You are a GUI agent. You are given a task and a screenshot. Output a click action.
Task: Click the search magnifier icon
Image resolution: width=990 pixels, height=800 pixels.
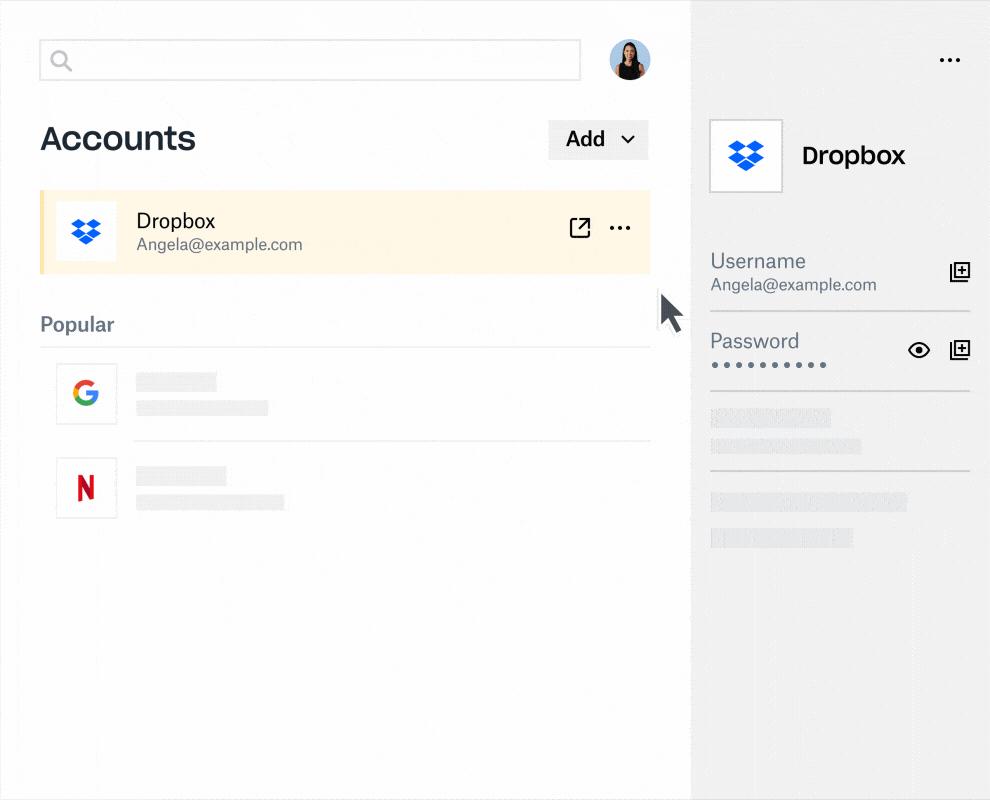click(x=60, y=60)
